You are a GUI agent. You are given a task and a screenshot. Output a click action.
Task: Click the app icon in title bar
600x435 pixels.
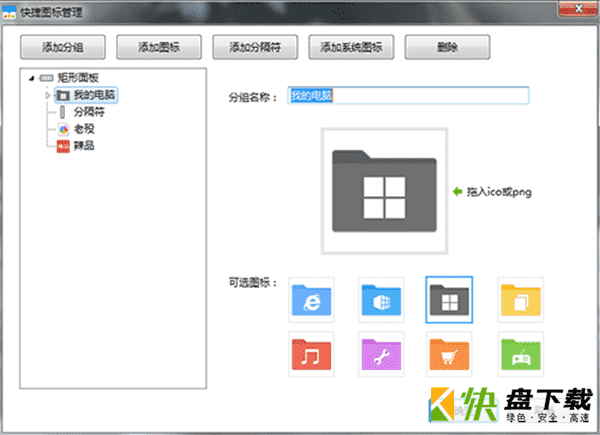point(9,12)
